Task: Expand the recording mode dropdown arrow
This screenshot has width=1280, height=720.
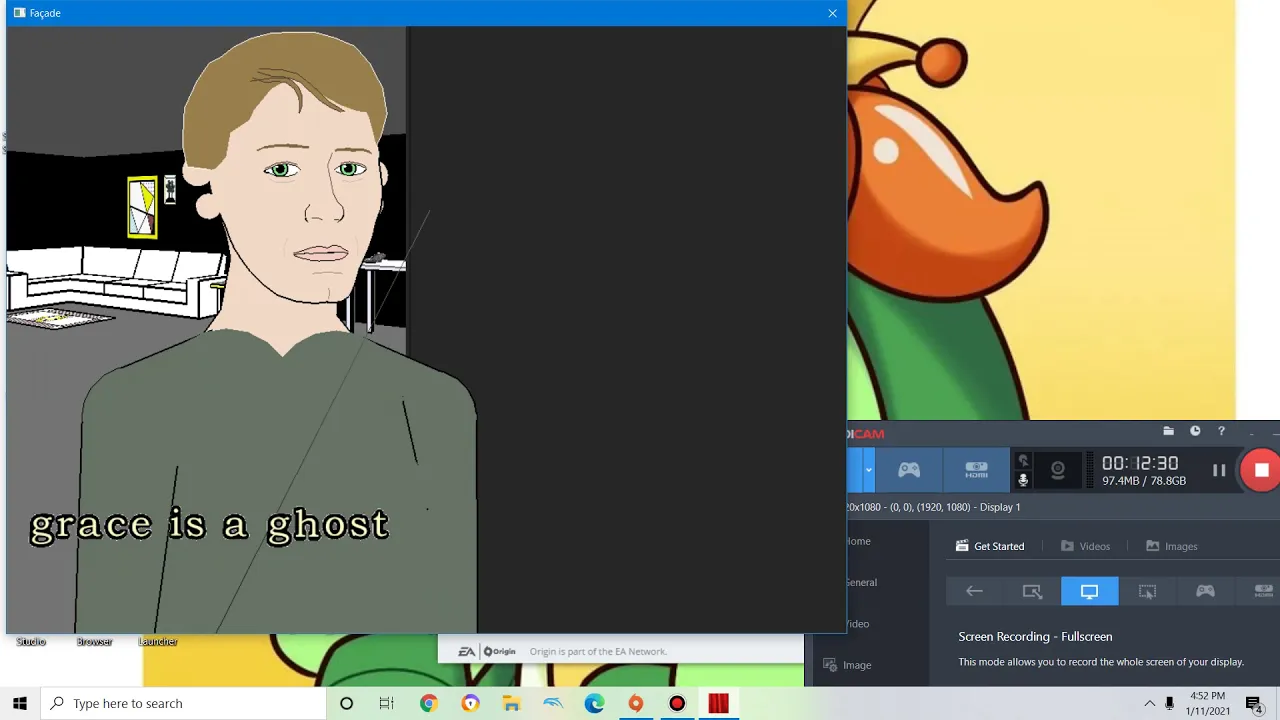Action: [x=868, y=470]
